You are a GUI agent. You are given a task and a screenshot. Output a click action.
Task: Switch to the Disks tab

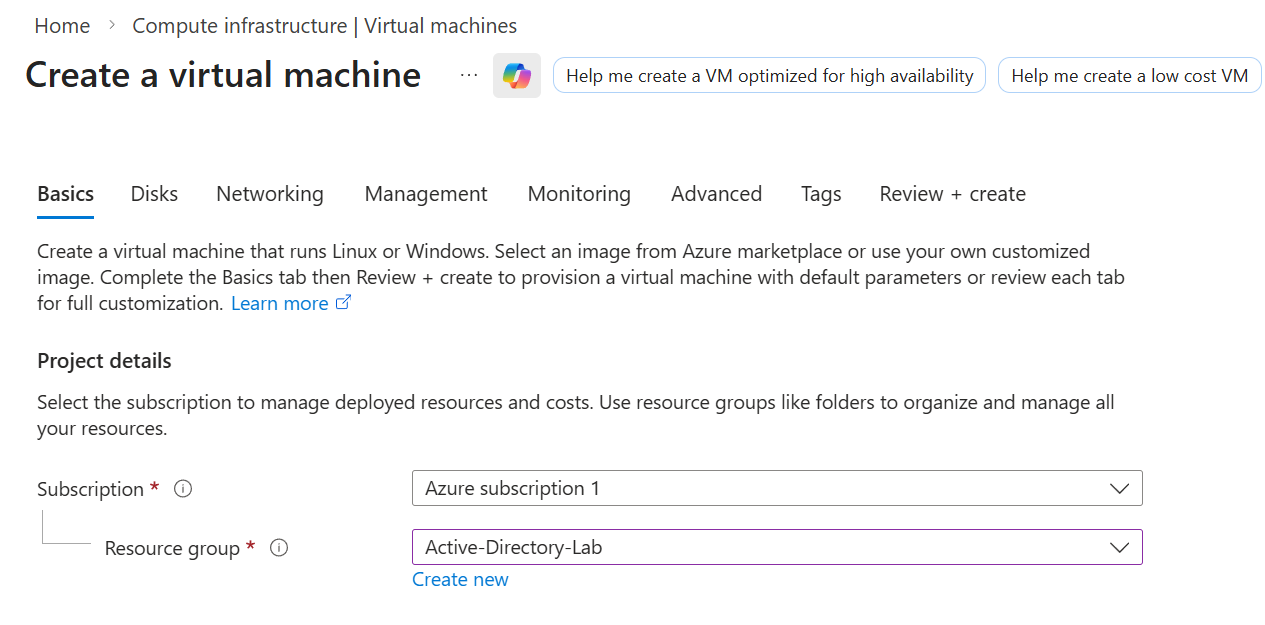[x=154, y=194]
